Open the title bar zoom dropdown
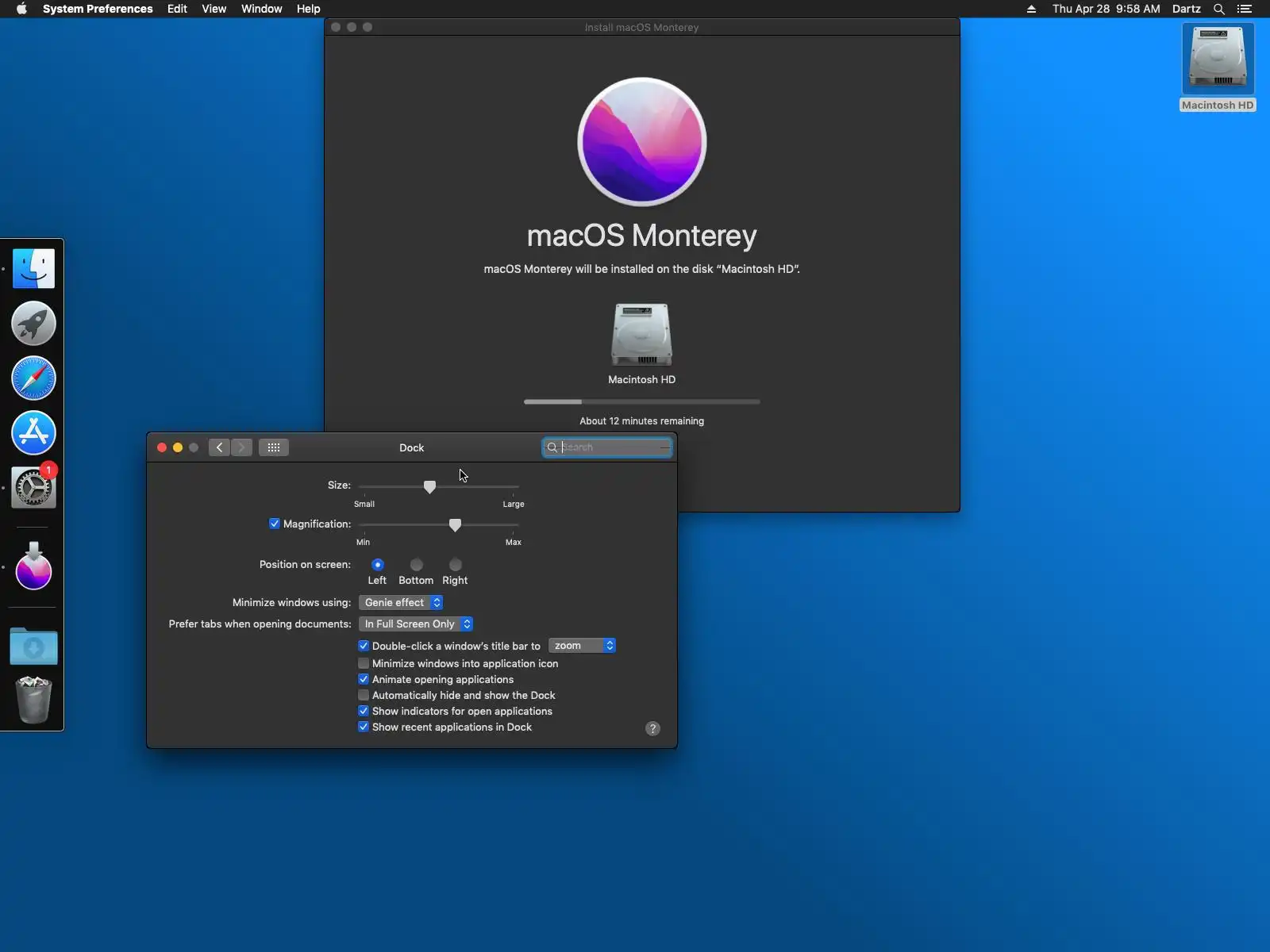 coord(582,646)
